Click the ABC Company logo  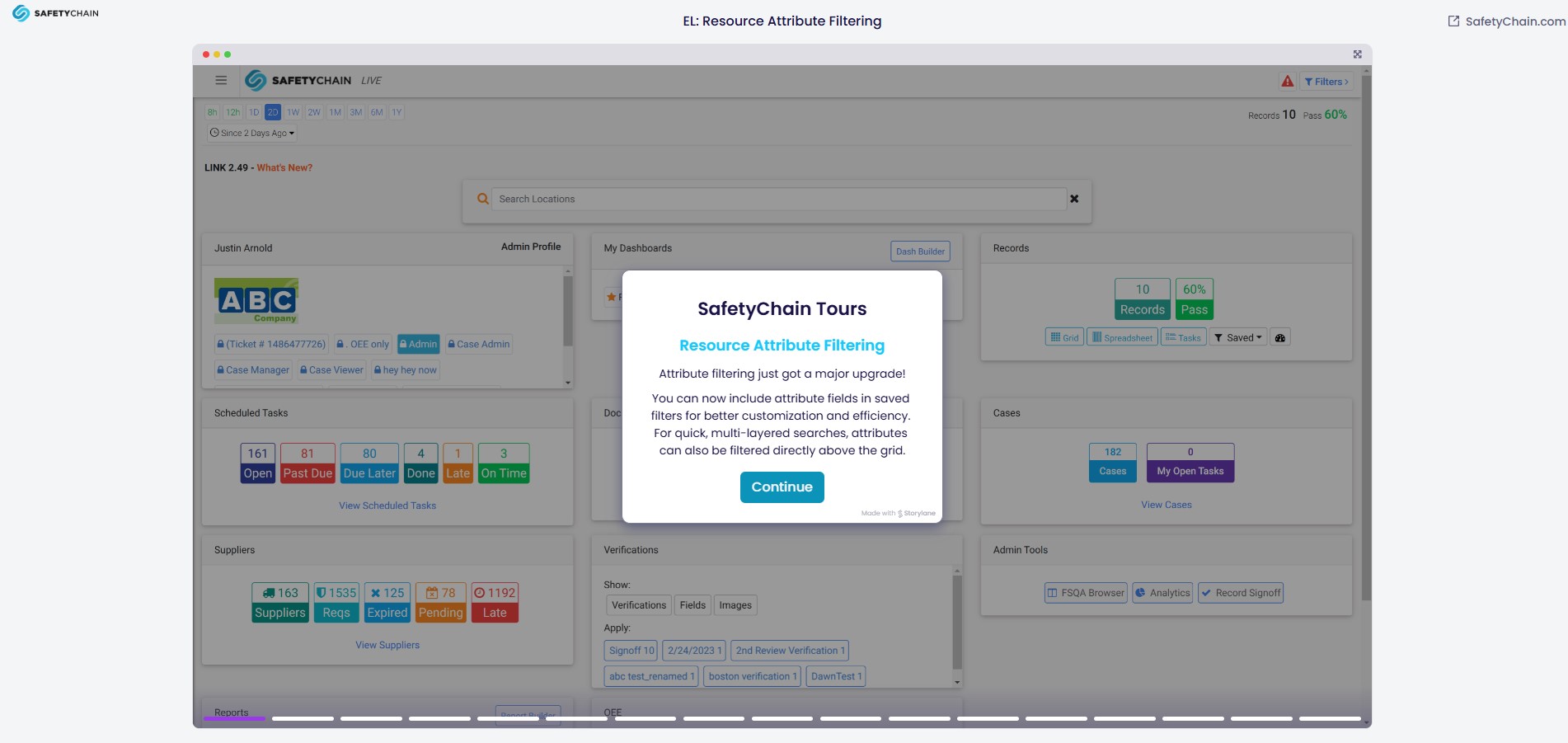256,301
